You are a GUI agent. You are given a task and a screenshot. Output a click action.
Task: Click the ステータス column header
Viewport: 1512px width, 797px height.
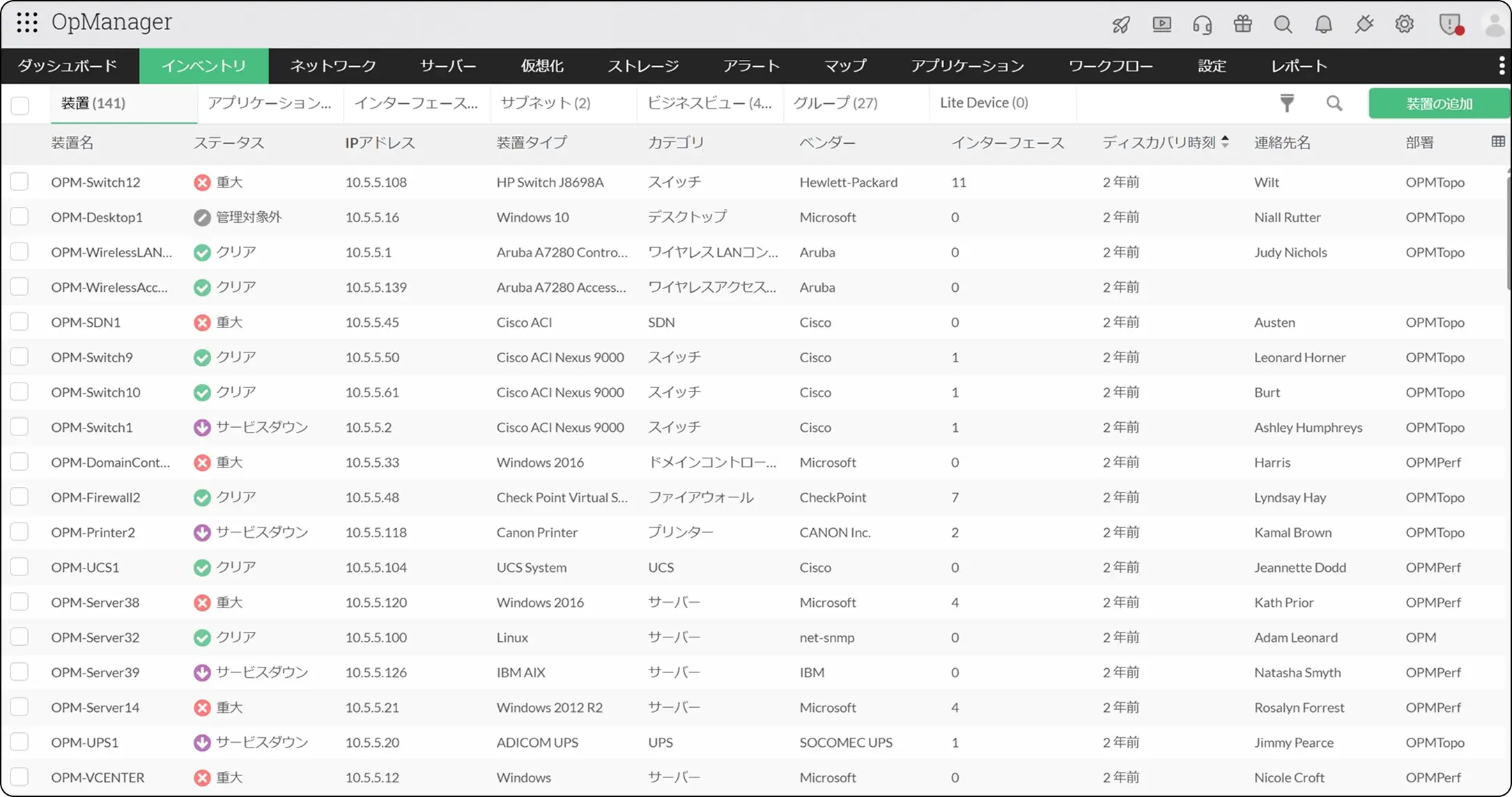pos(229,143)
